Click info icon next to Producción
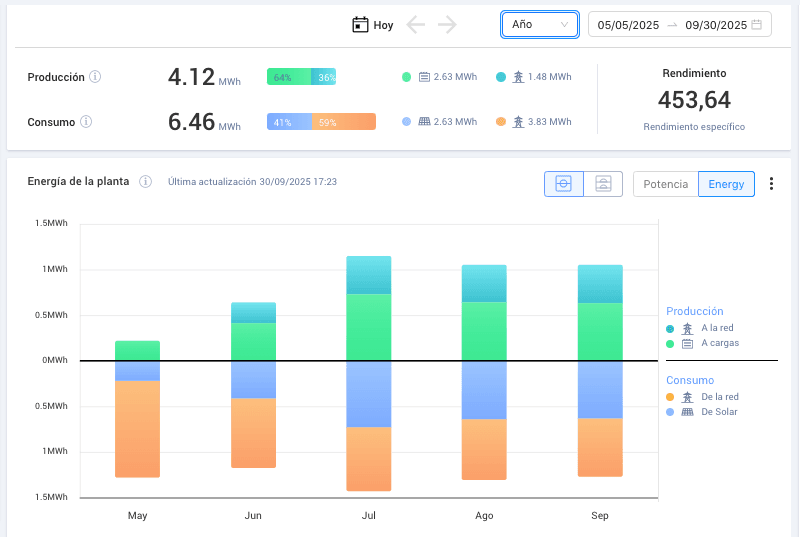 [x=95, y=77]
